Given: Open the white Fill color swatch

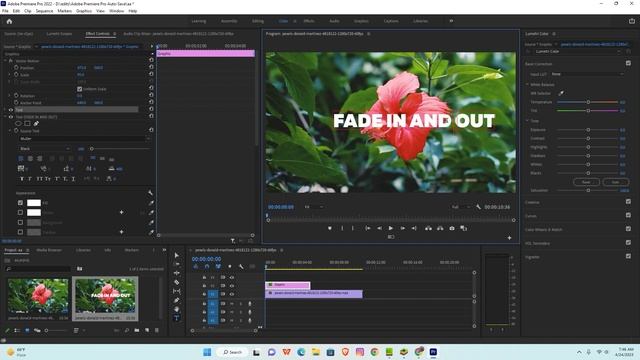Looking at the screenshot, I should pyautogui.click(x=34, y=203).
